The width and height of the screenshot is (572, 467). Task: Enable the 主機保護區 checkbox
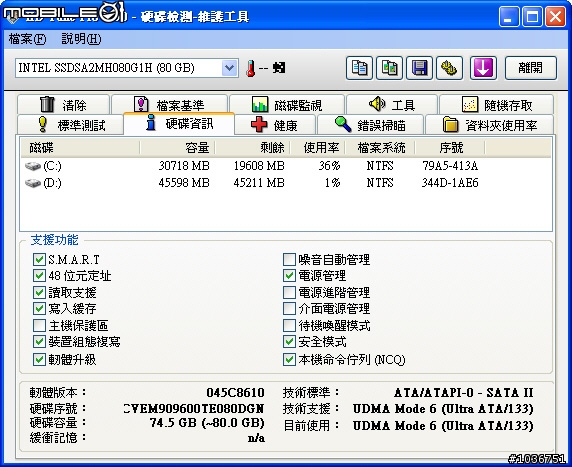[39, 325]
